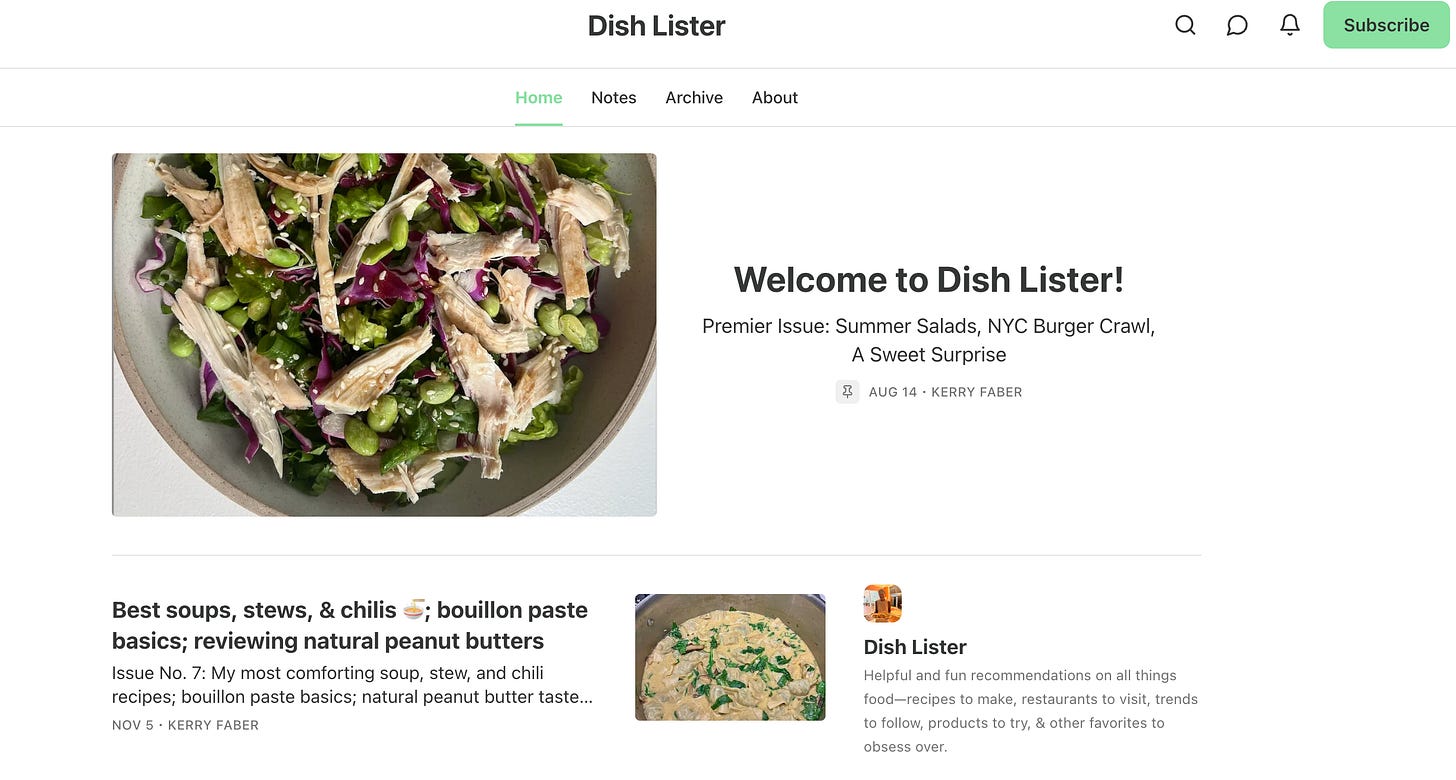Open the chicken edamame salad image

(x=384, y=335)
